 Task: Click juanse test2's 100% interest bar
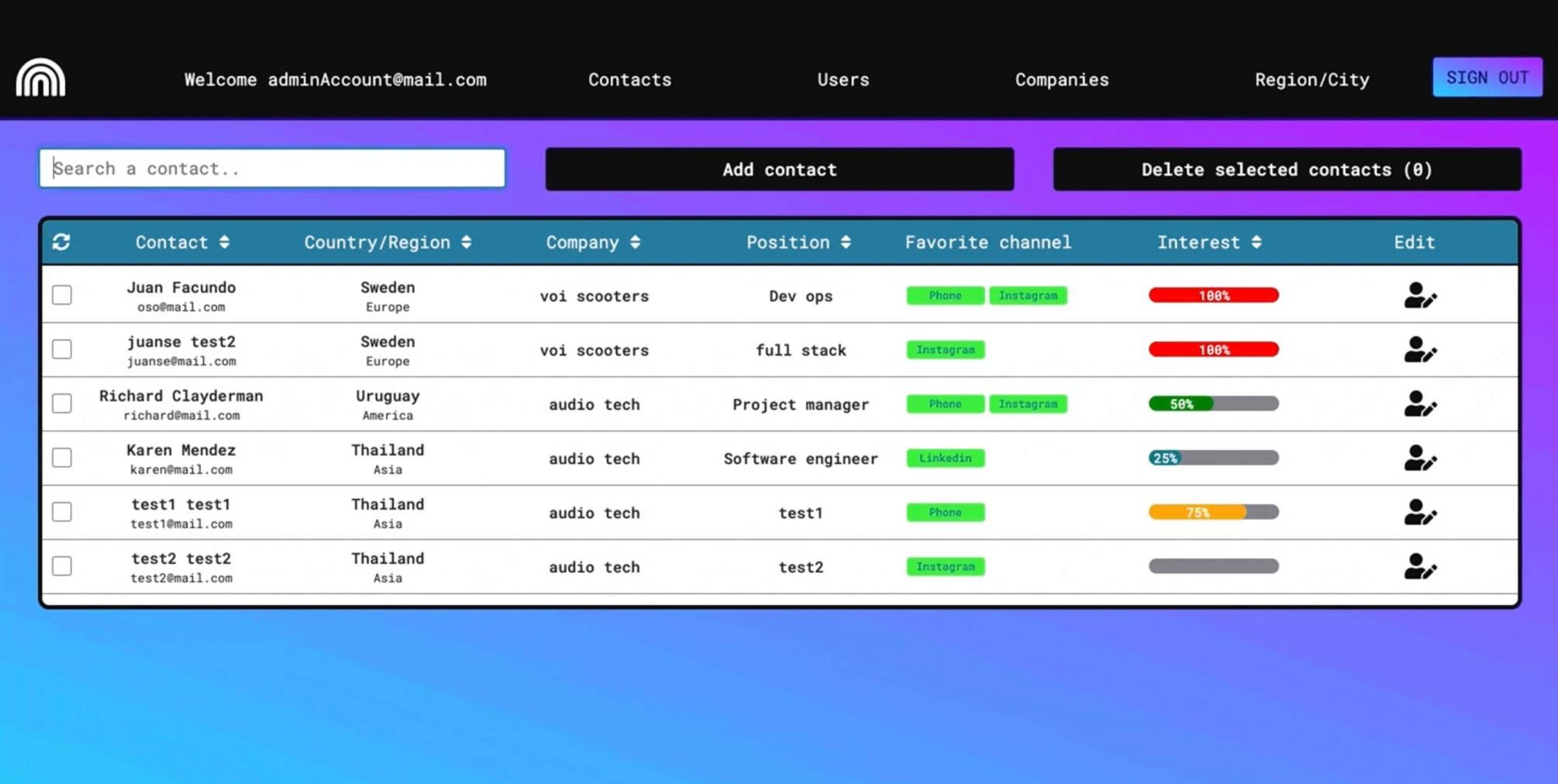pos(1214,349)
